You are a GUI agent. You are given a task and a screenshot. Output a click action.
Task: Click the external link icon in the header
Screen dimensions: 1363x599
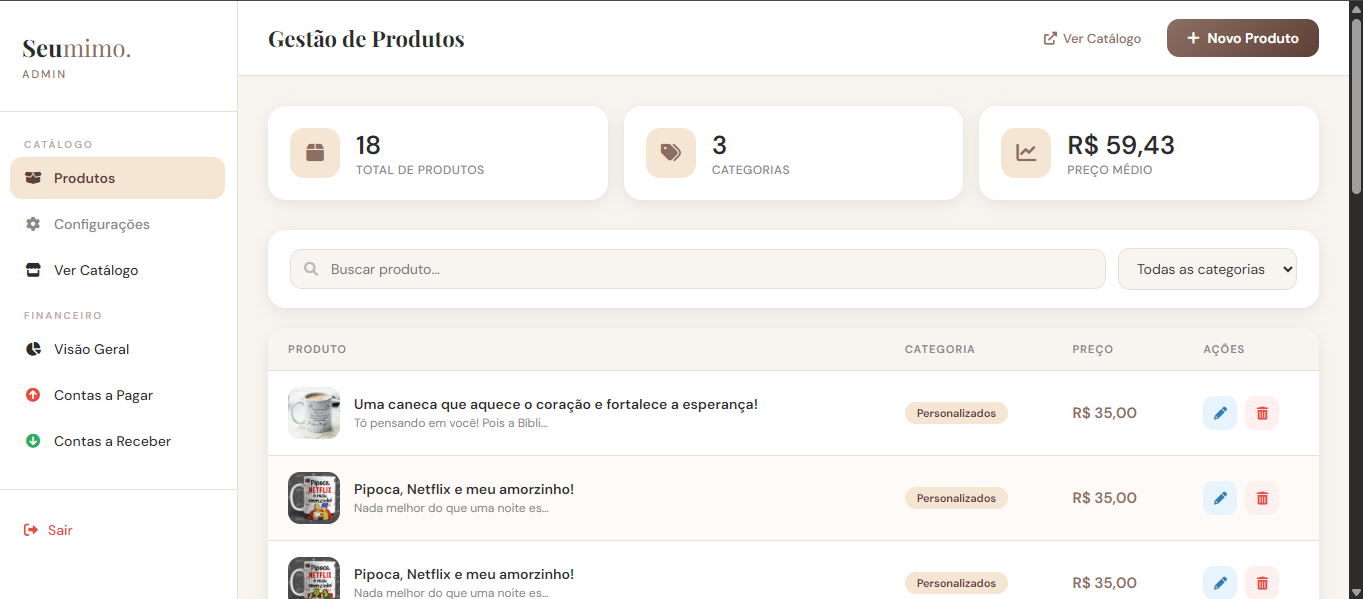click(x=1050, y=38)
